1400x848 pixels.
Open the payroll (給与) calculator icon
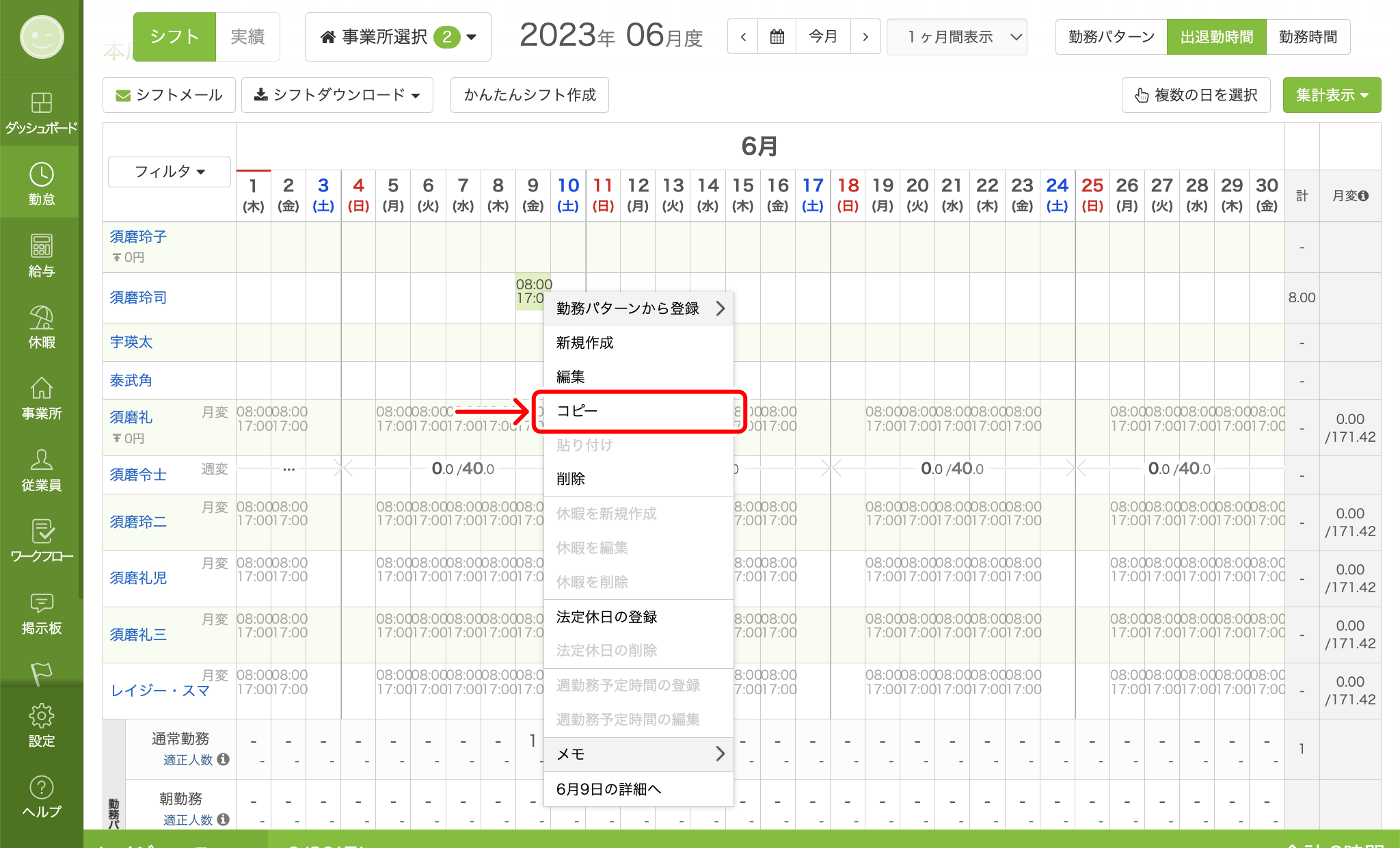coord(41,246)
